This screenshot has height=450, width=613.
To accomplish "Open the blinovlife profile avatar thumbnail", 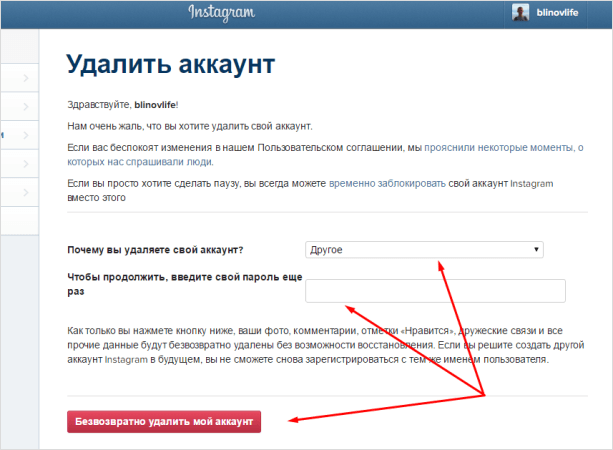I will pos(520,13).
